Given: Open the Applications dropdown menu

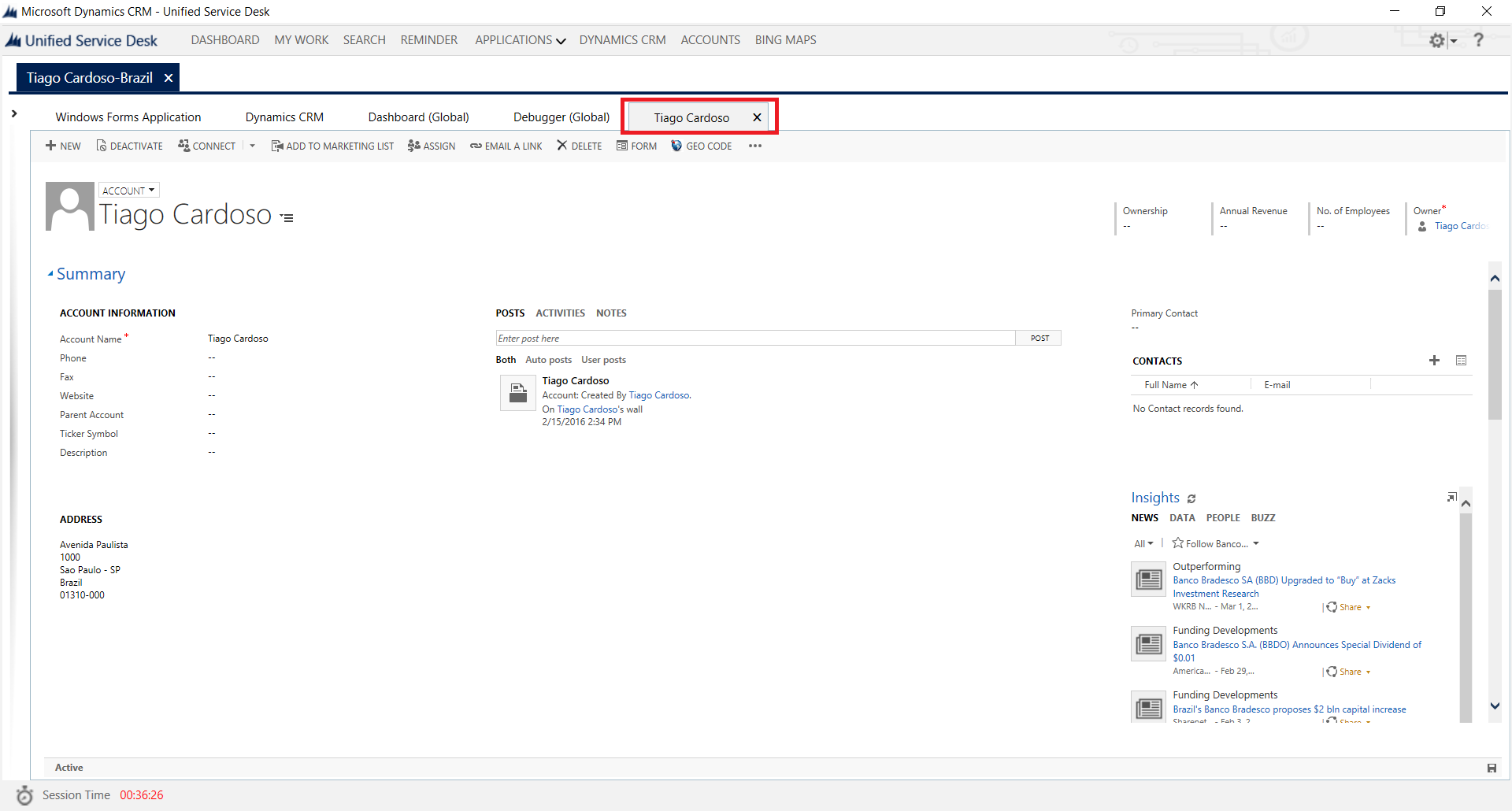Looking at the screenshot, I should (520, 40).
